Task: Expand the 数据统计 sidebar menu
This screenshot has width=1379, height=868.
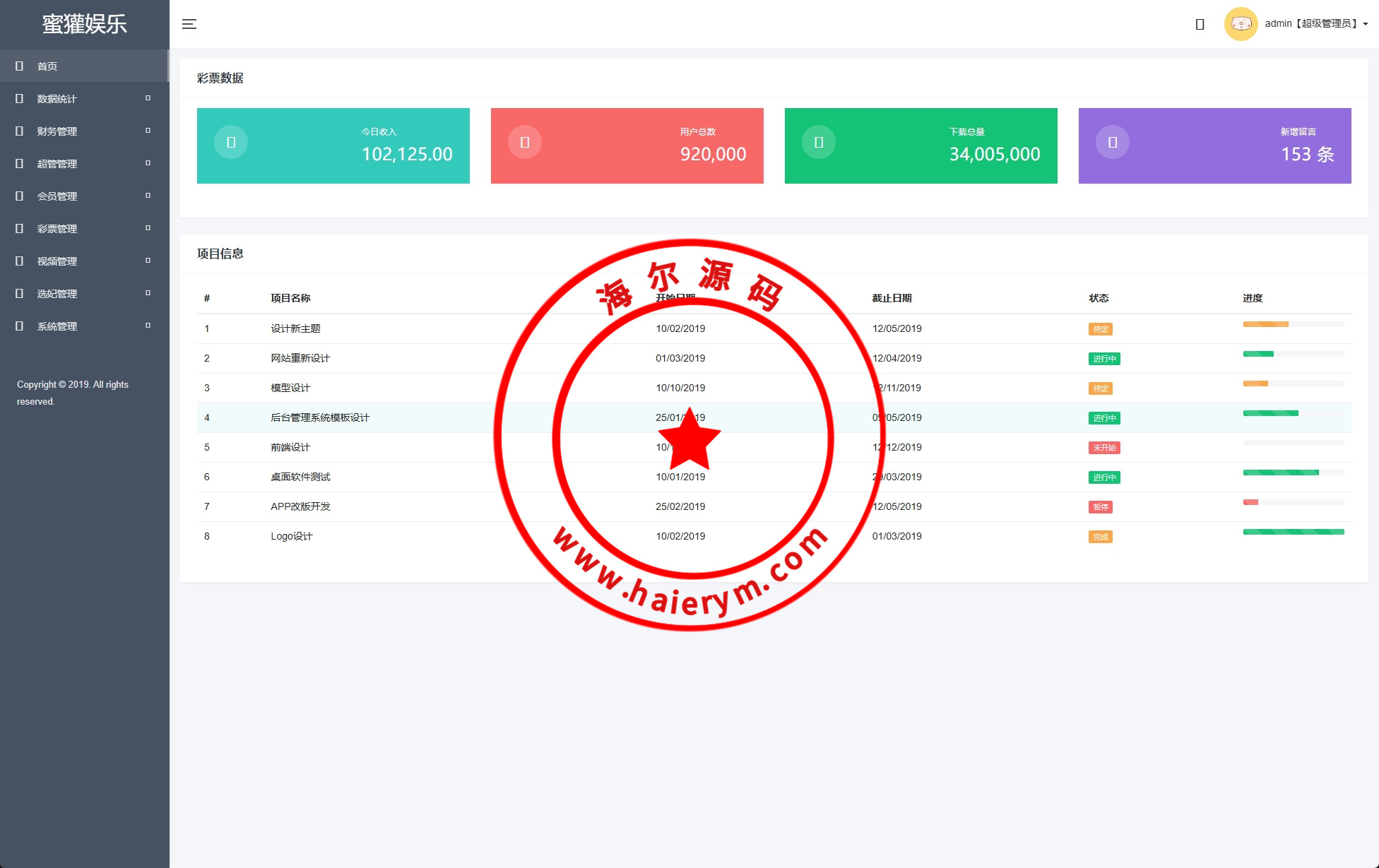Action: [57, 99]
